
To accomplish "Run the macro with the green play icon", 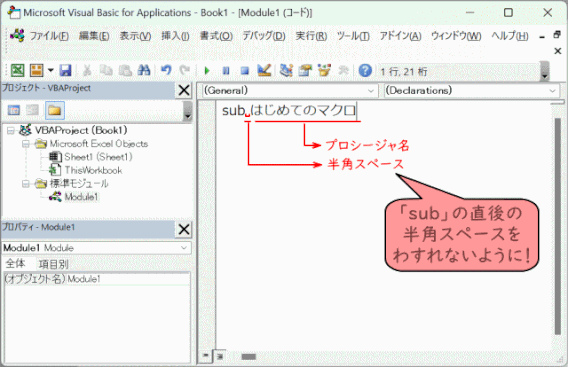I will [x=207, y=70].
